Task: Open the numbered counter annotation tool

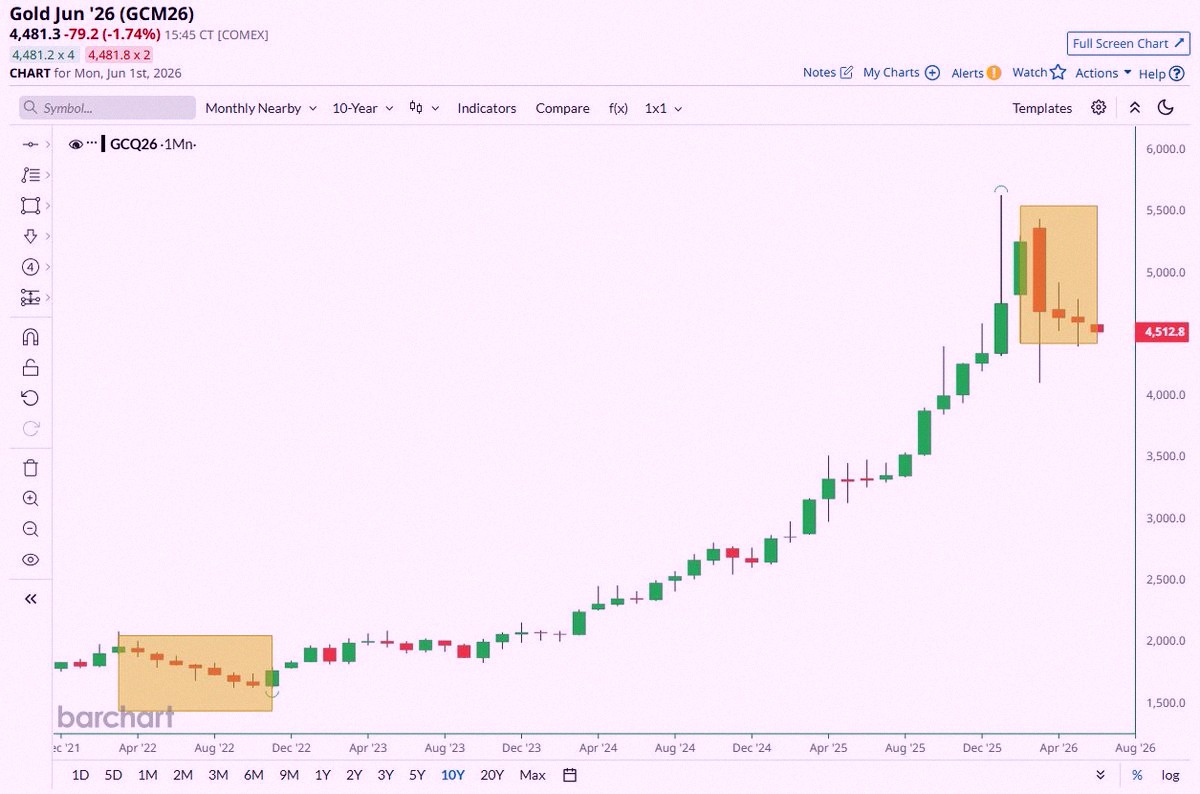Action: pyautogui.click(x=30, y=267)
